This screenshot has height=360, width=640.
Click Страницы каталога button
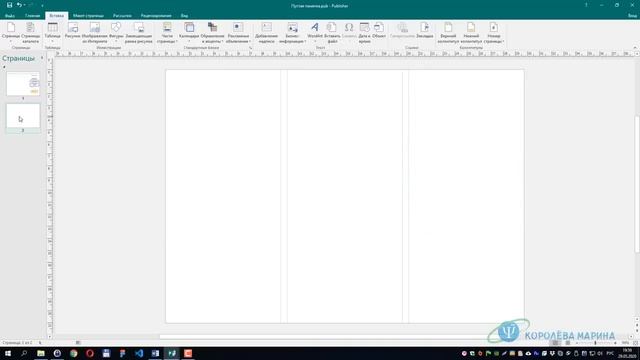pyautogui.click(x=31, y=33)
